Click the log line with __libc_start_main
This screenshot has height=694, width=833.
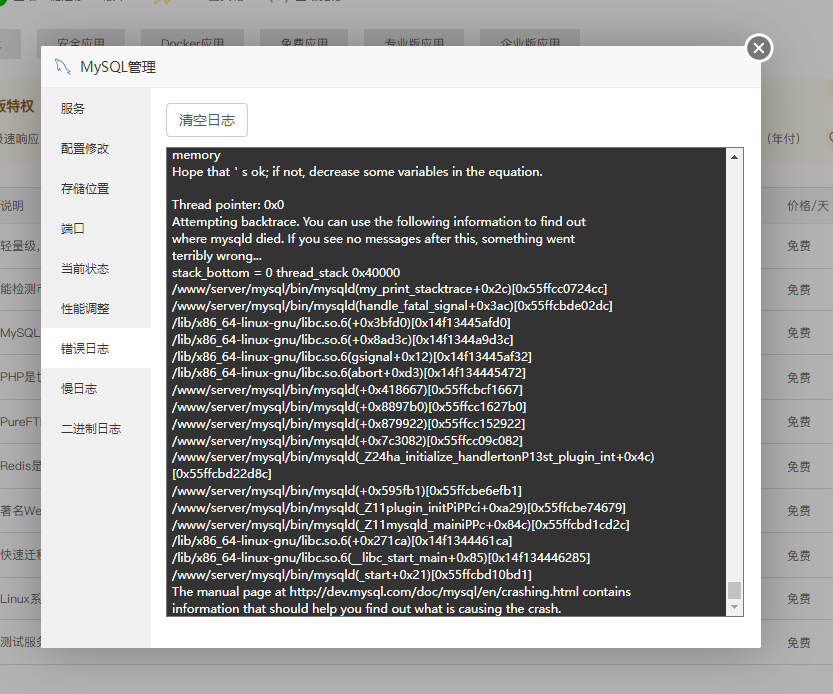pos(381,557)
